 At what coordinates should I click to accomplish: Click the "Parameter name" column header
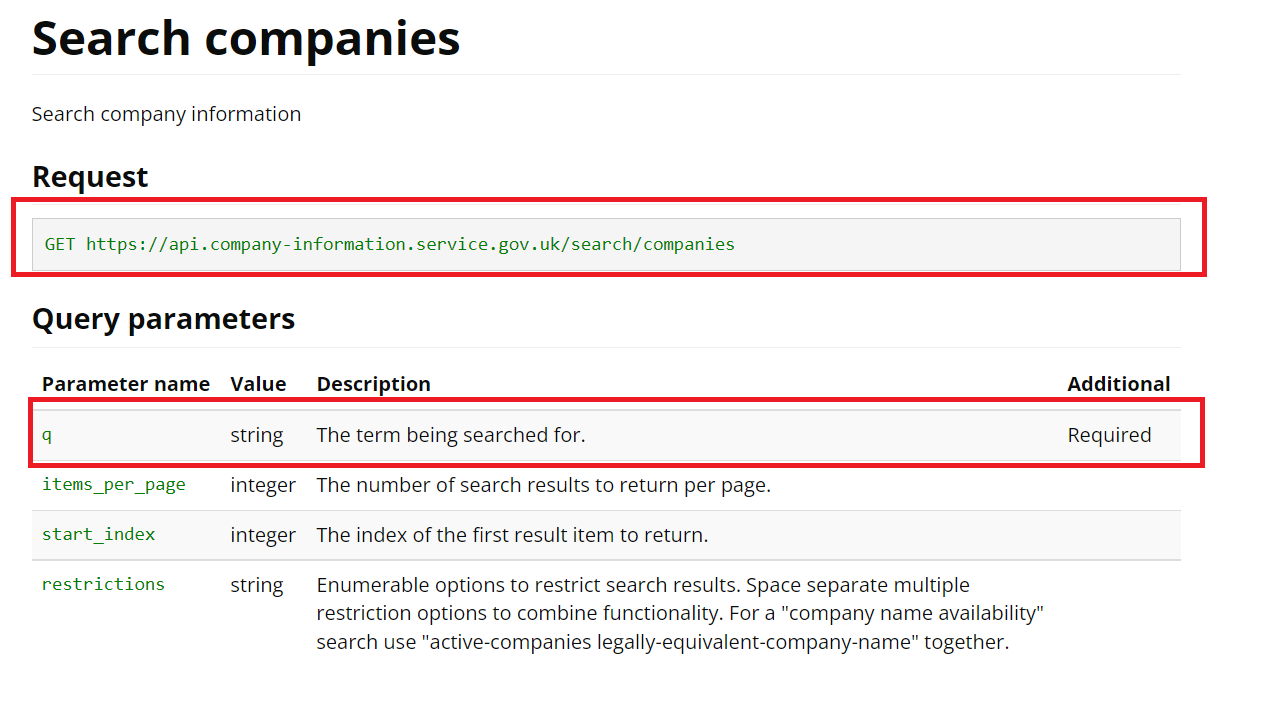(x=126, y=384)
